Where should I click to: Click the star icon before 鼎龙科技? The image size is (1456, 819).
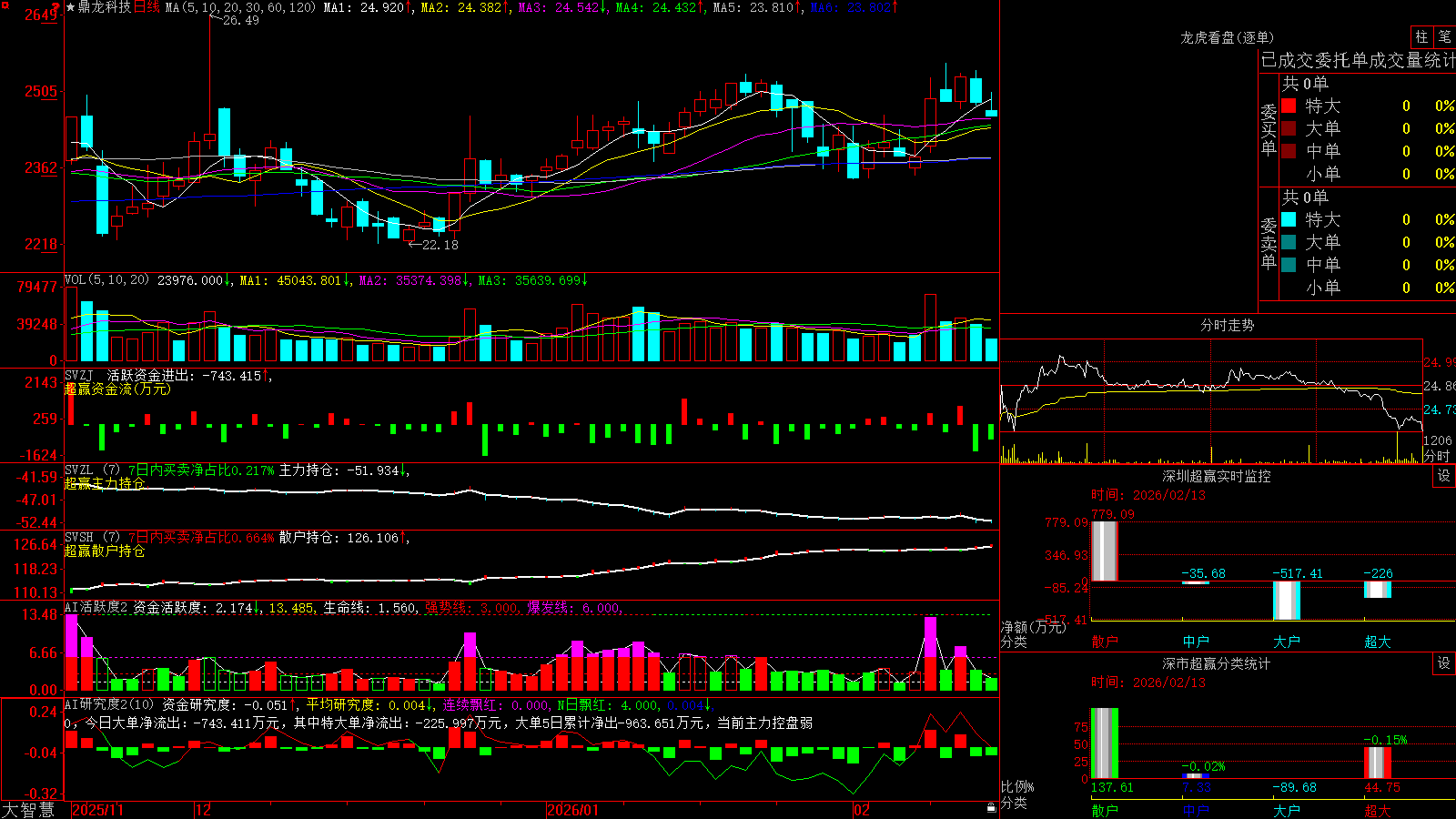coord(71,7)
